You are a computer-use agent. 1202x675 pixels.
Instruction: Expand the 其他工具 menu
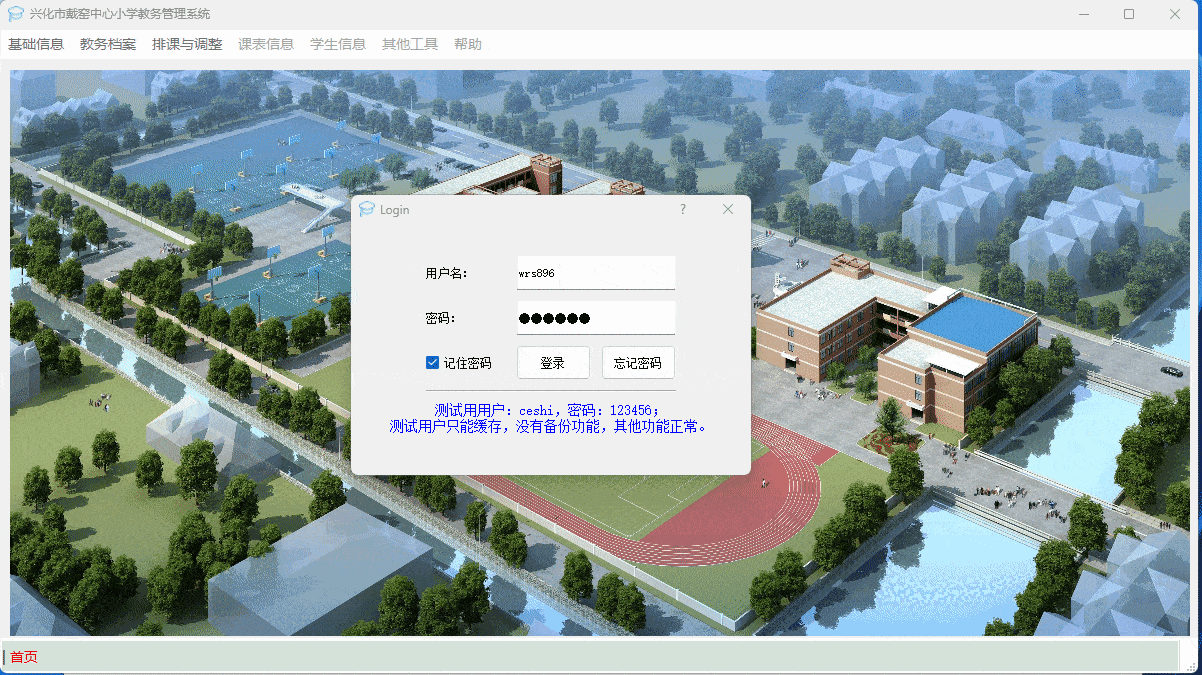click(410, 44)
